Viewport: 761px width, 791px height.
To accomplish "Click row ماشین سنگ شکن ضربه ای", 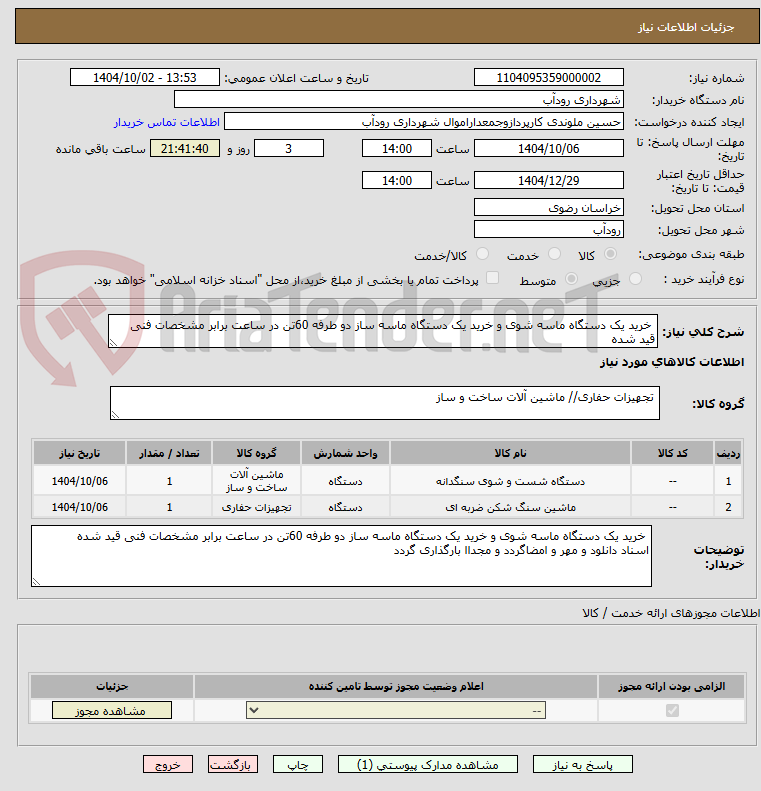I will [x=387, y=506].
